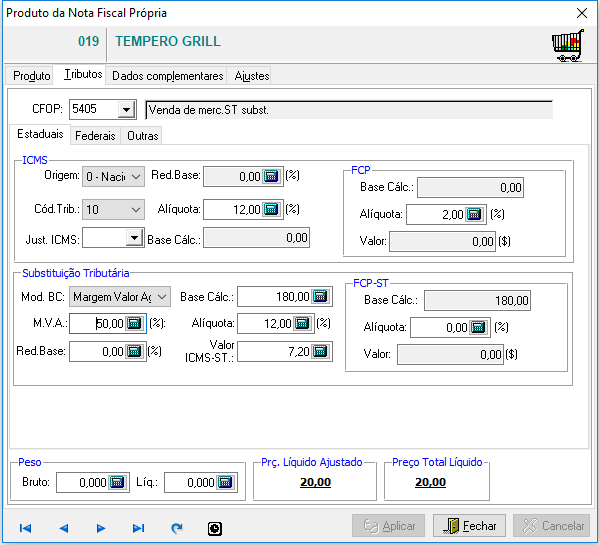Select the Estaduais sub-tab

click(40, 134)
